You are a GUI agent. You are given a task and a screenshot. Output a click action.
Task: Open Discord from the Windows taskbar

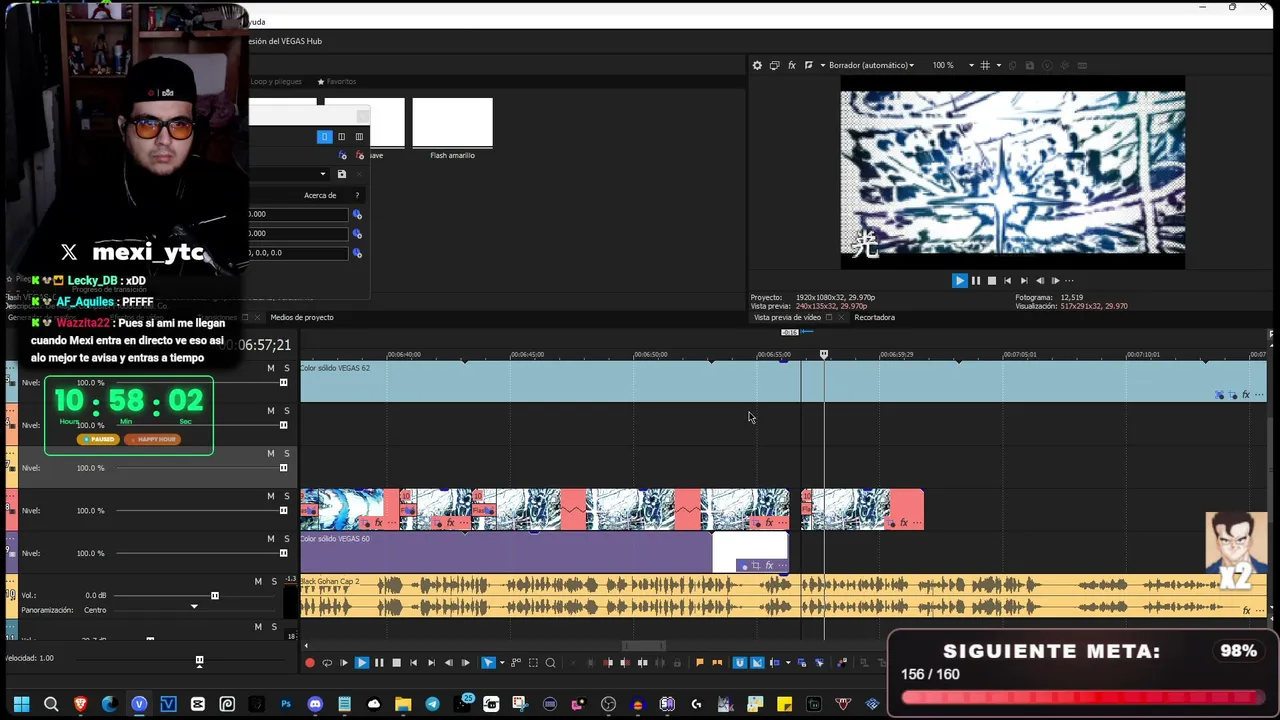tap(315, 704)
